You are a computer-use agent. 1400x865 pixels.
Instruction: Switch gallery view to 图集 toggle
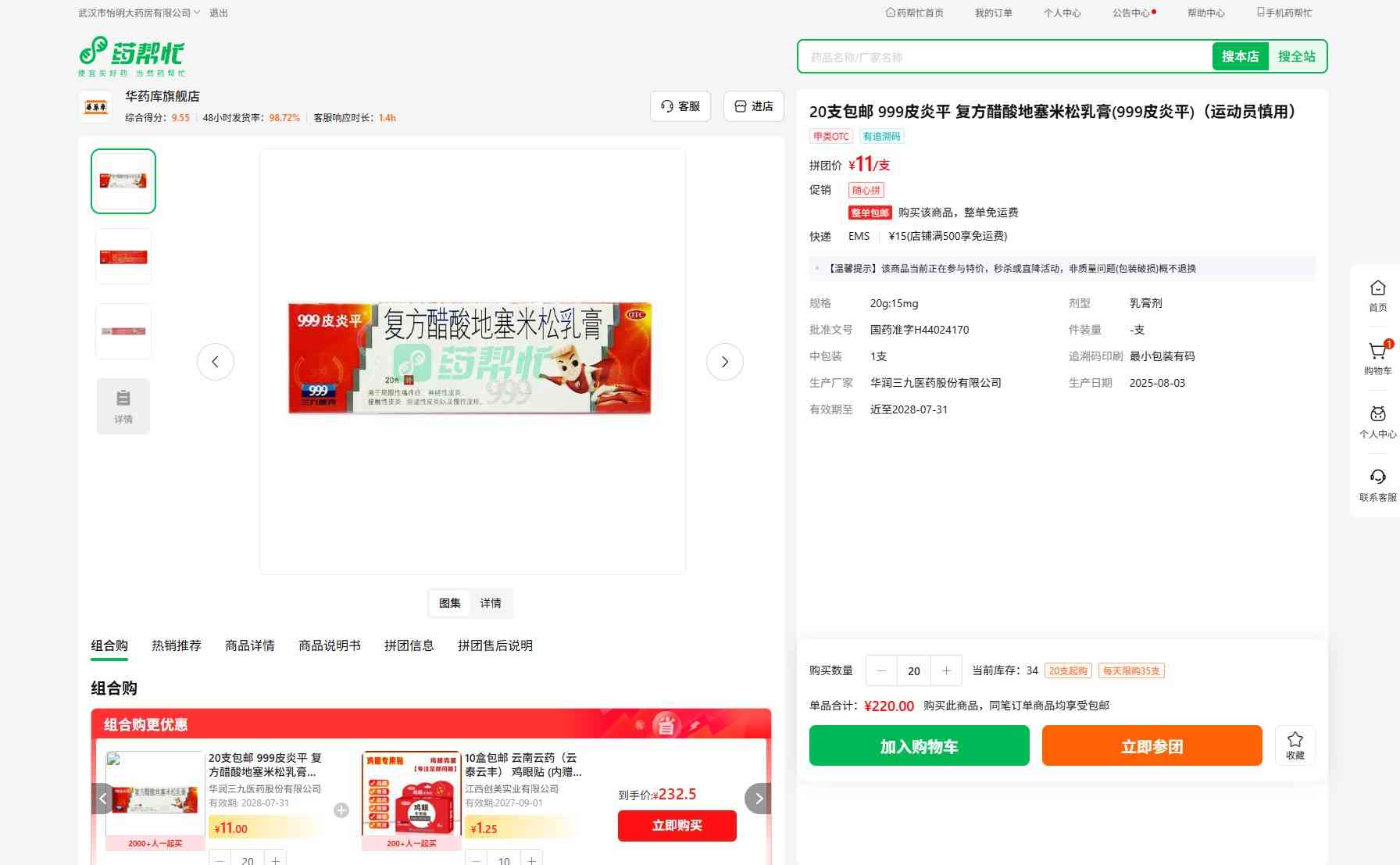[x=450, y=603]
